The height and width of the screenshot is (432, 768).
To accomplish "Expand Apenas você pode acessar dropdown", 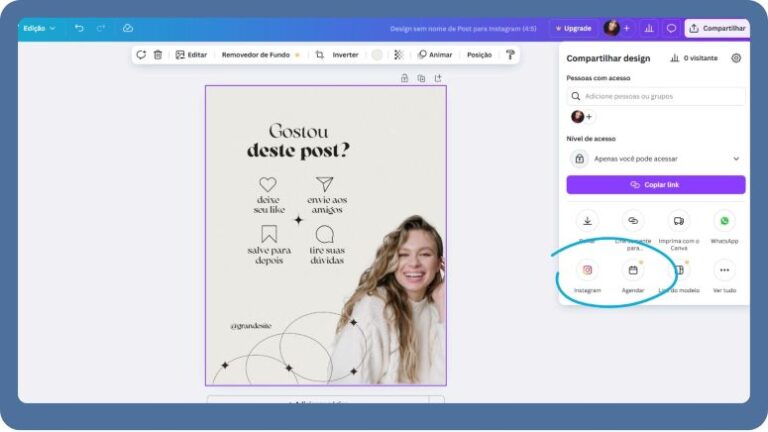I will (656, 159).
